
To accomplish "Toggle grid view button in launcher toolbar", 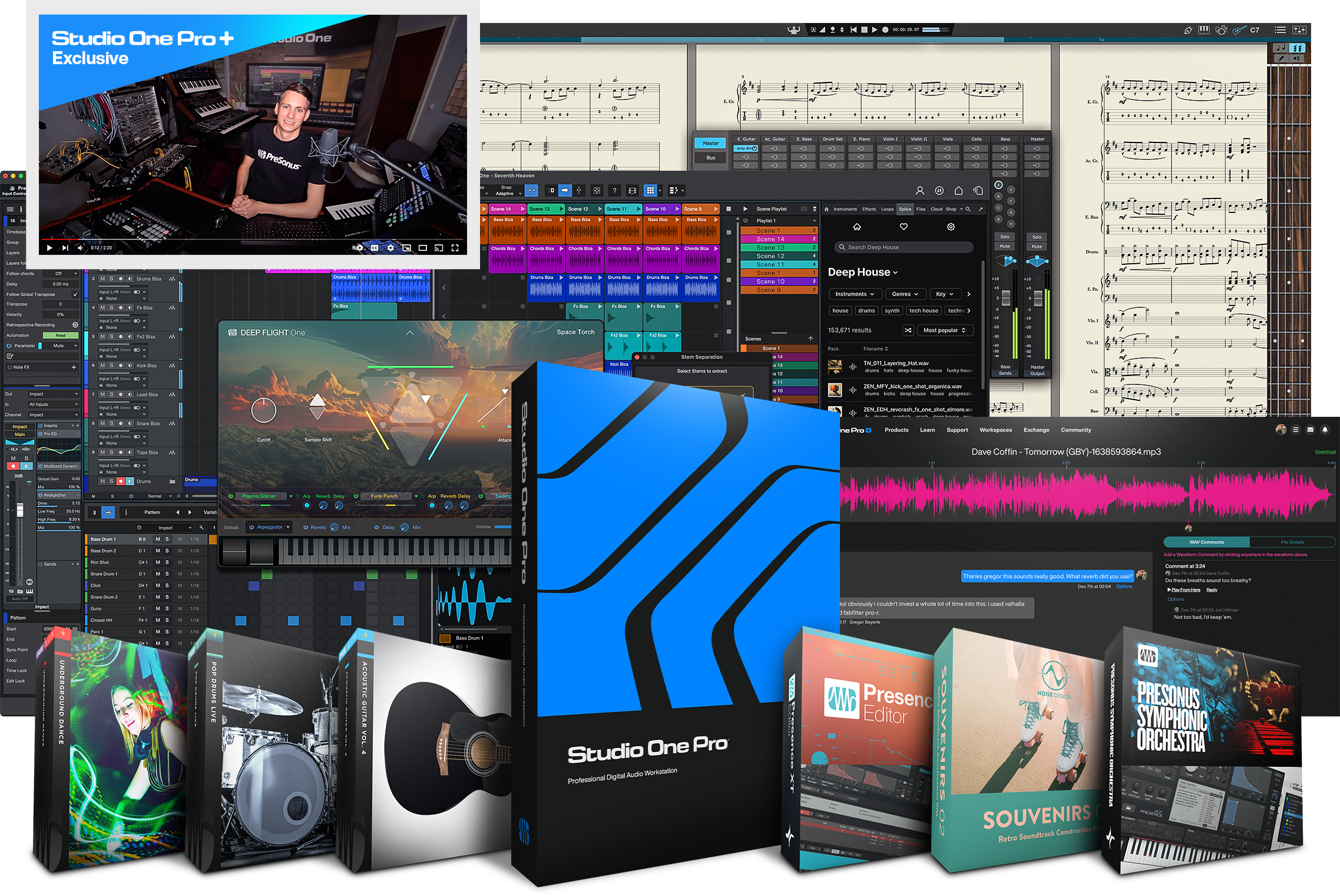I will point(650,191).
